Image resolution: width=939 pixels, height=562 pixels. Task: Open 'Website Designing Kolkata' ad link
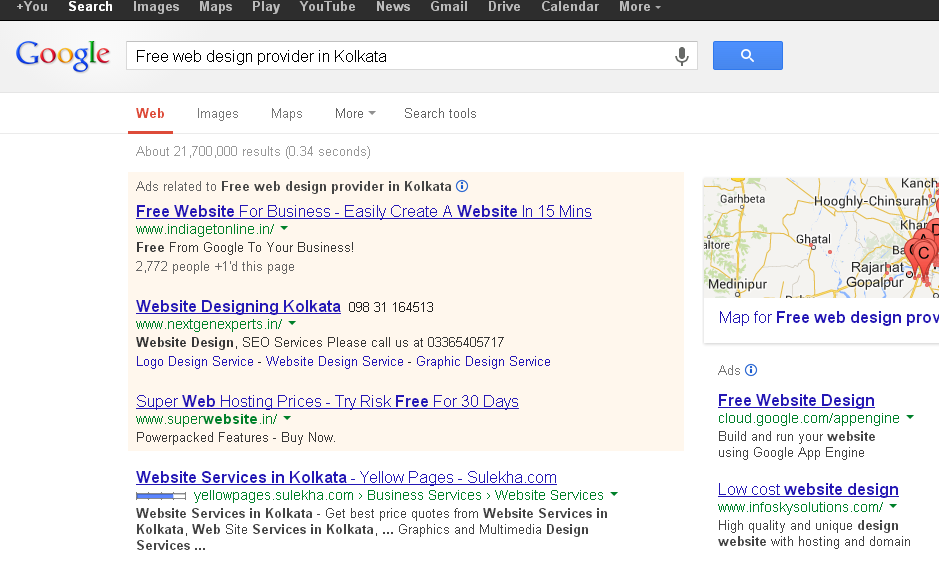[x=238, y=306]
